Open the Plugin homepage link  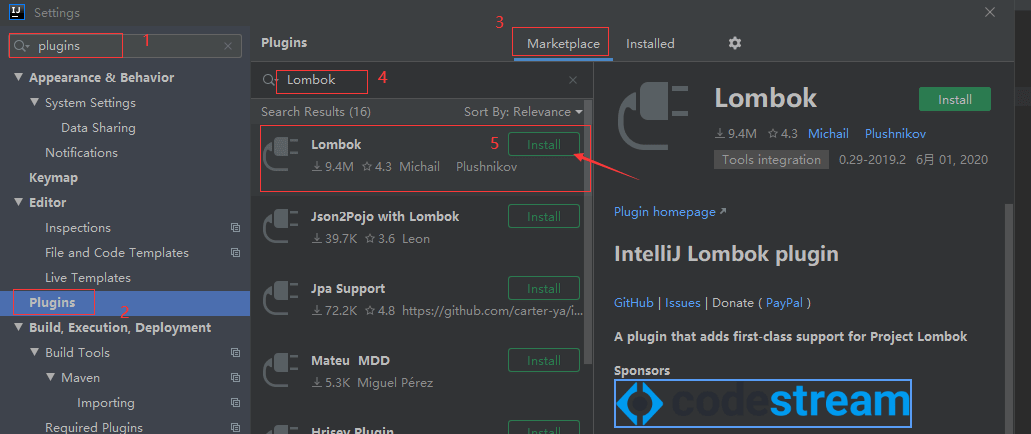pos(670,212)
